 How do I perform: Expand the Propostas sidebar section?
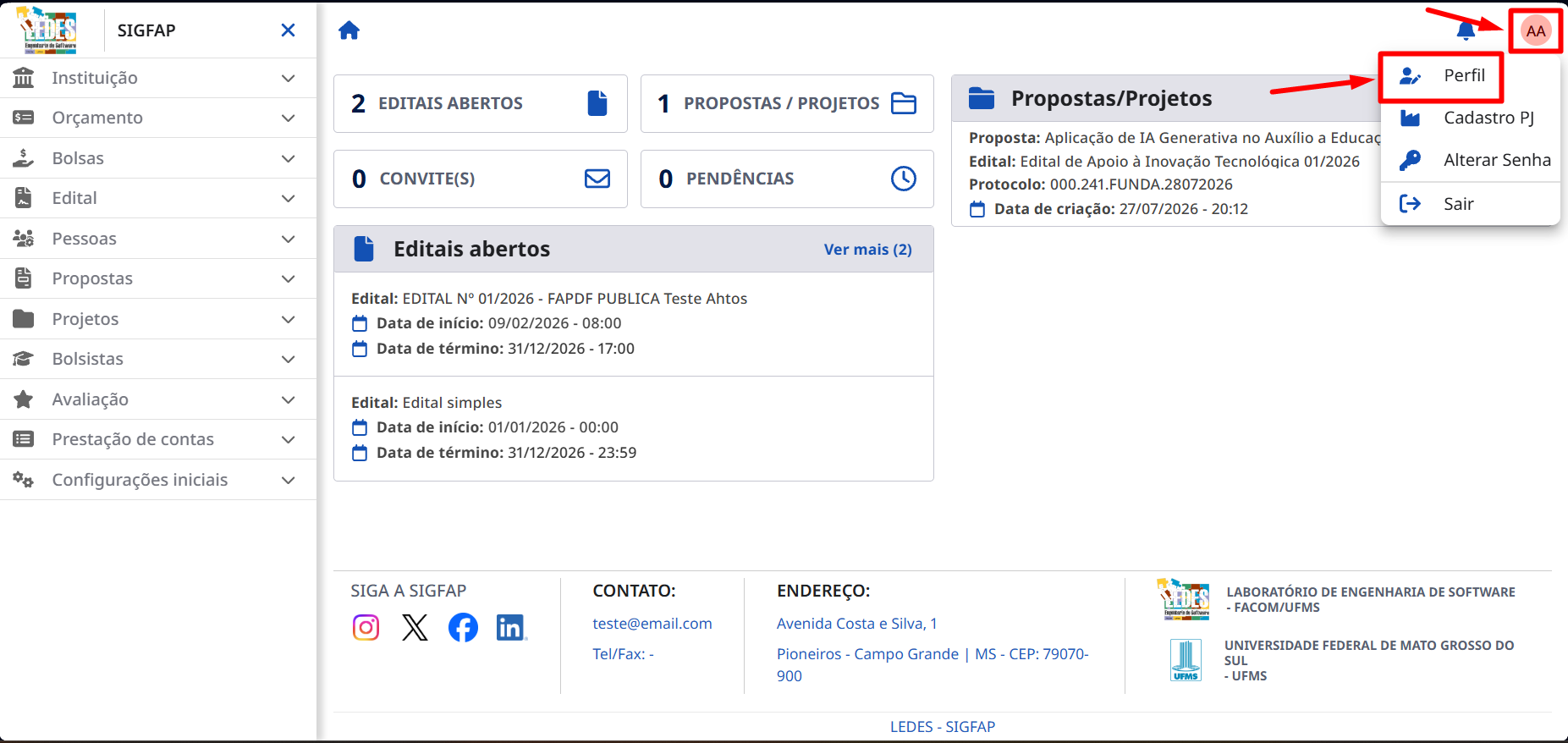click(158, 278)
